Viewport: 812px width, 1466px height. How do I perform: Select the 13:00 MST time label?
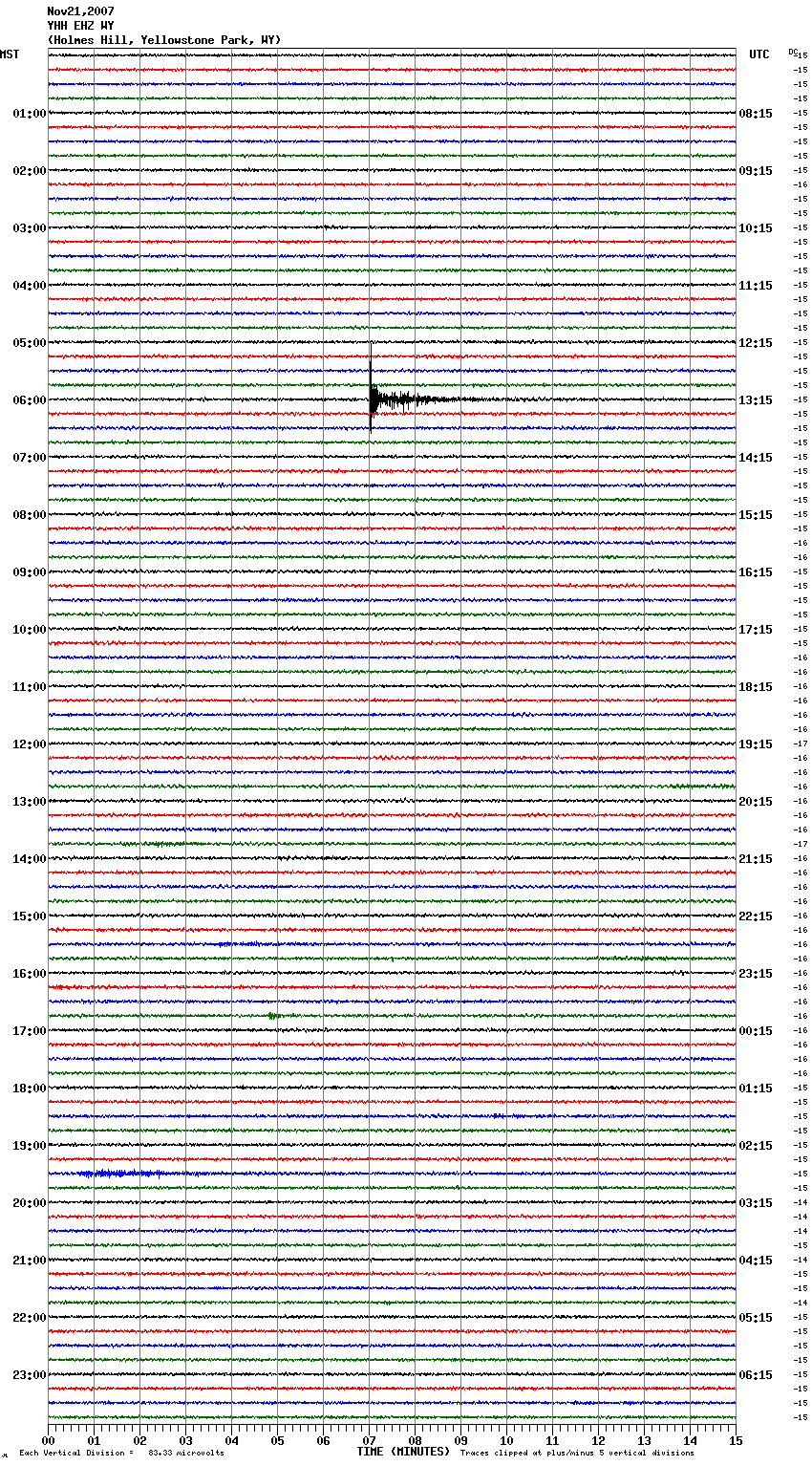(x=29, y=802)
